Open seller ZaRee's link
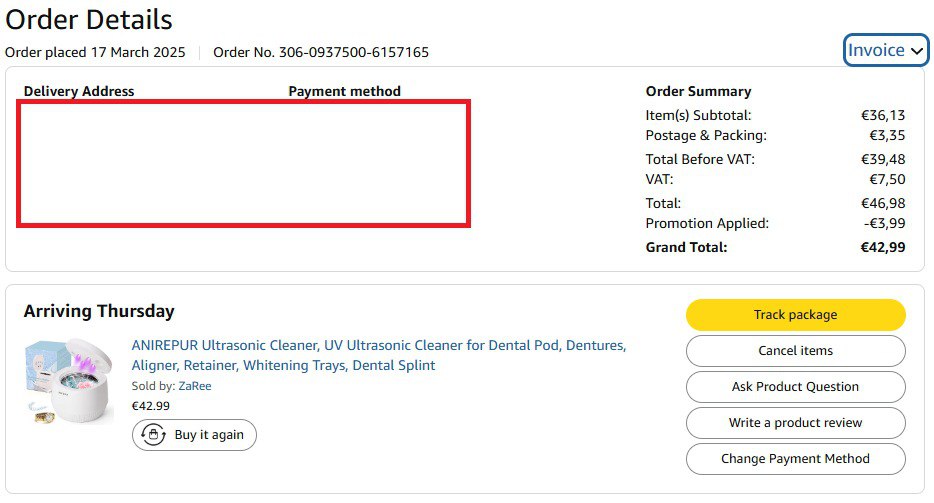This screenshot has width=934, height=503. tap(194, 386)
